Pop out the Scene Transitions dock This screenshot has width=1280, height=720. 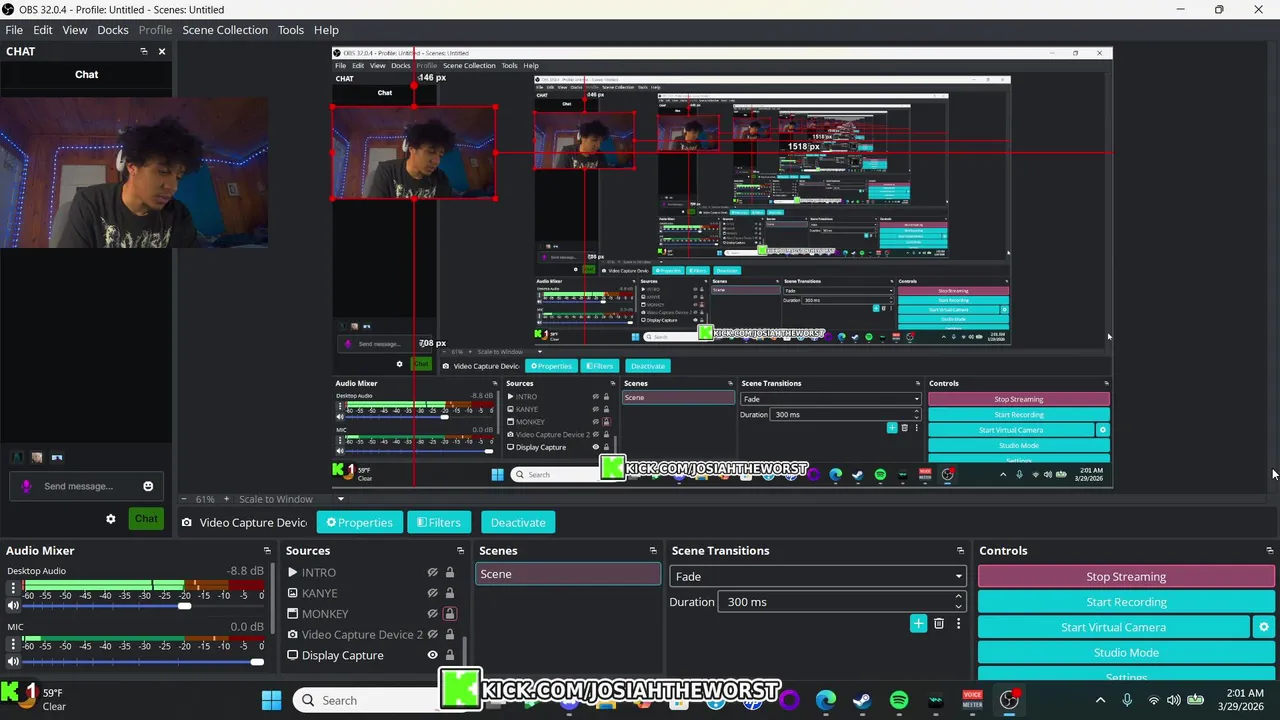960,551
